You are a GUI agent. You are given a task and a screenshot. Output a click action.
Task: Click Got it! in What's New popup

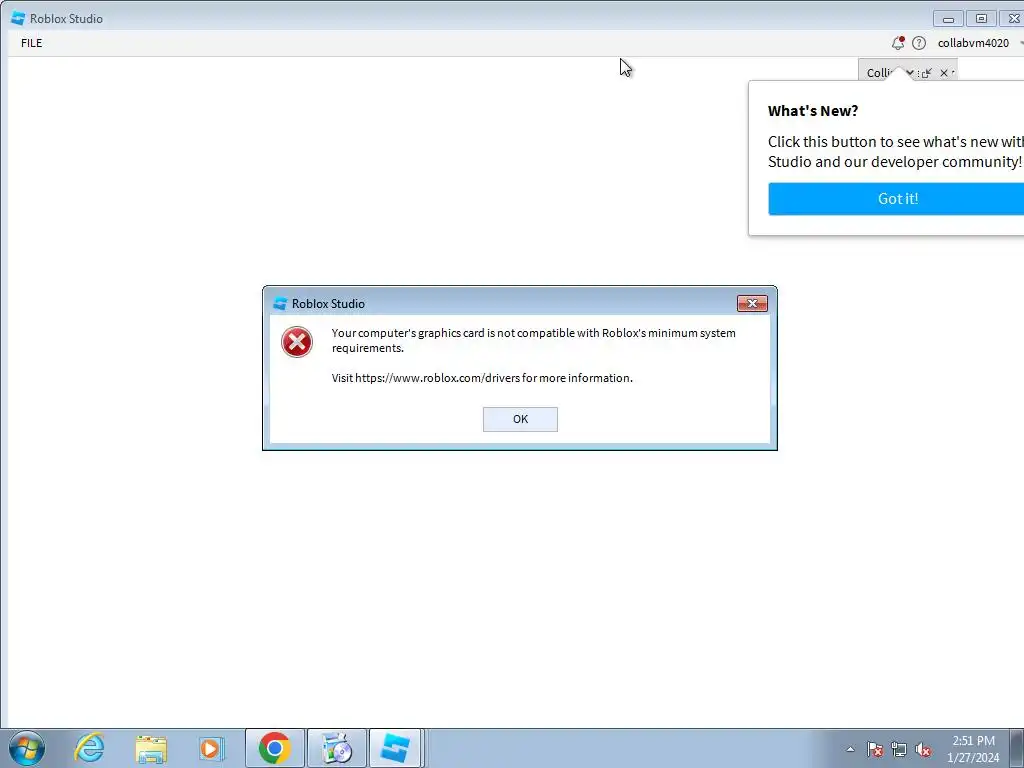(898, 199)
